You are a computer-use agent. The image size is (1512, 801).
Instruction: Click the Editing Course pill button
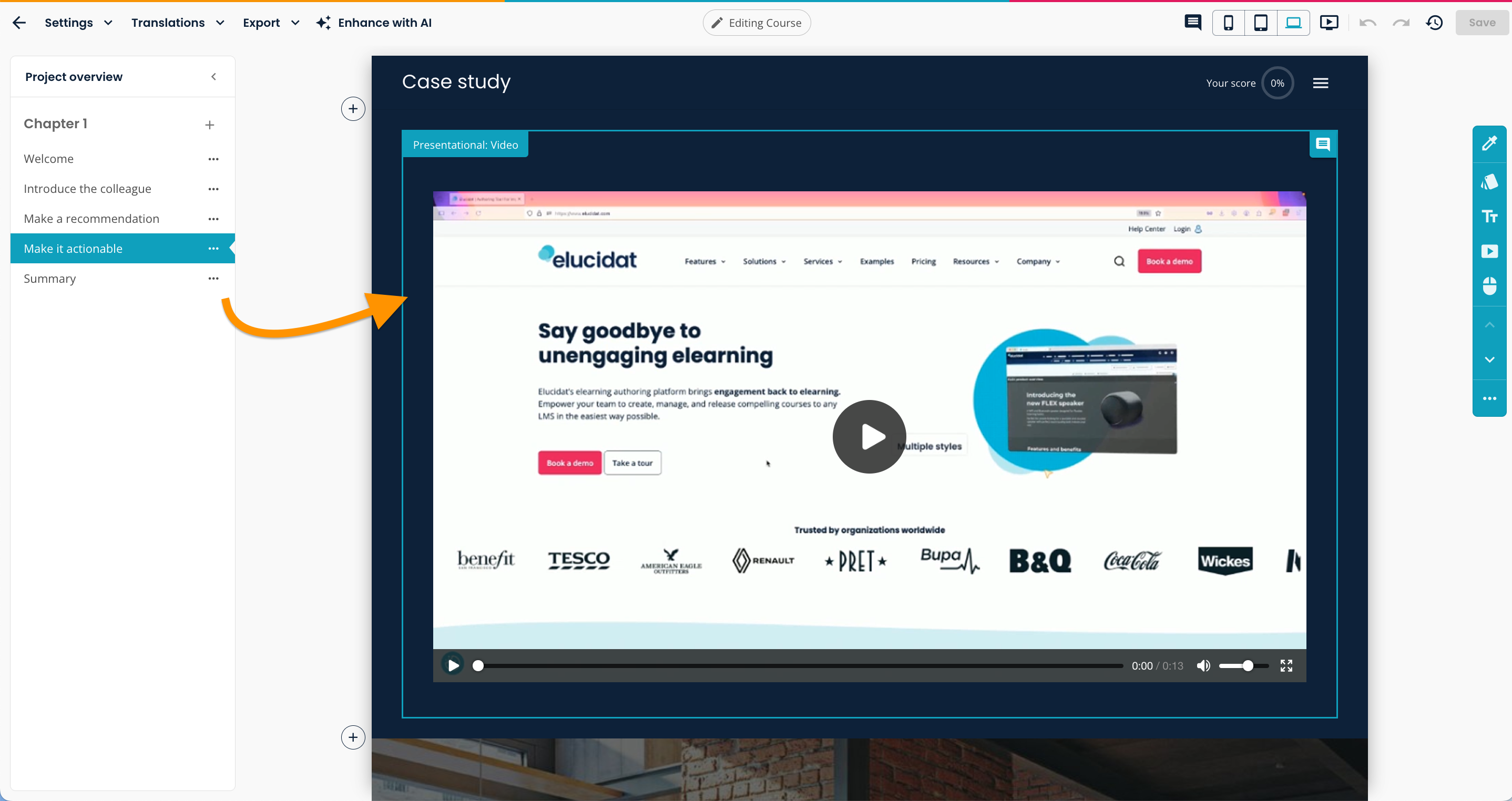click(x=757, y=23)
